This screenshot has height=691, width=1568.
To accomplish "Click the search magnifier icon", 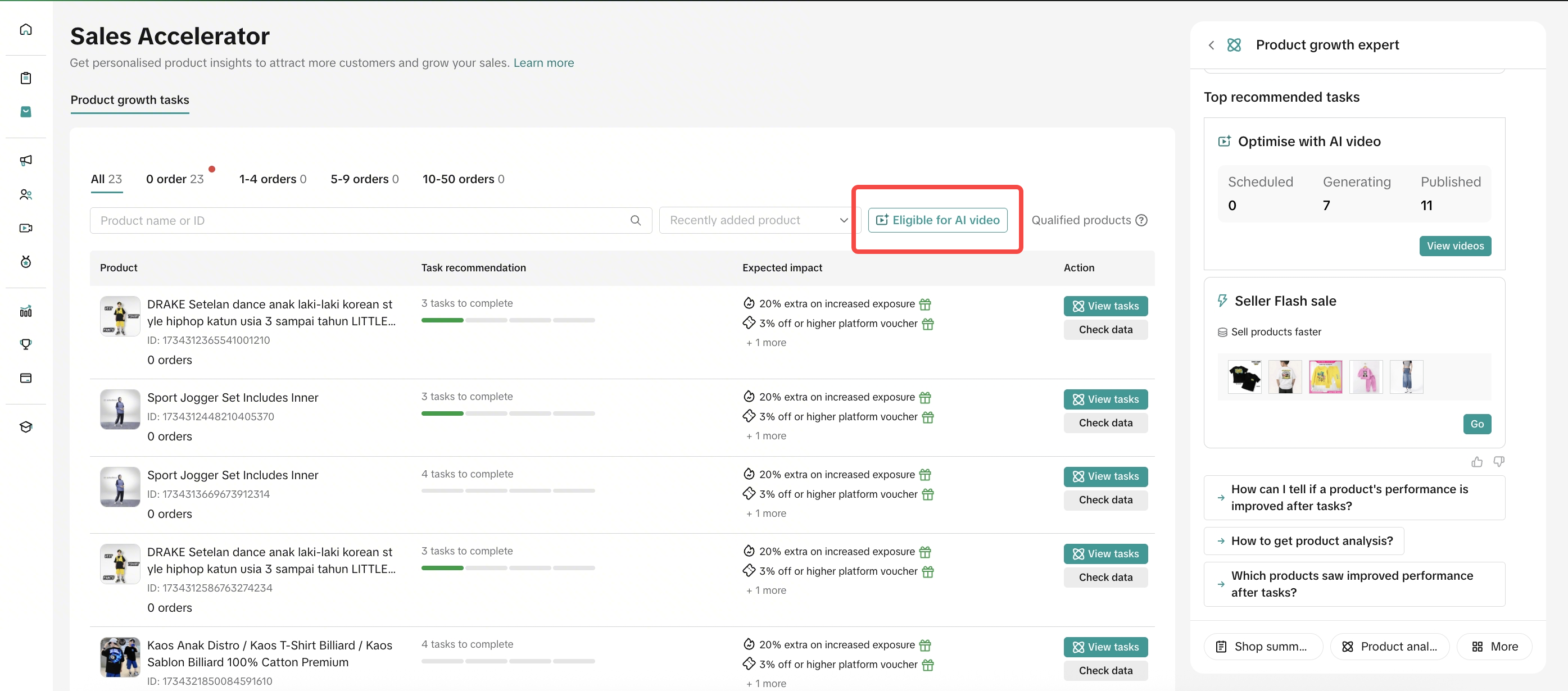I will click(x=636, y=221).
